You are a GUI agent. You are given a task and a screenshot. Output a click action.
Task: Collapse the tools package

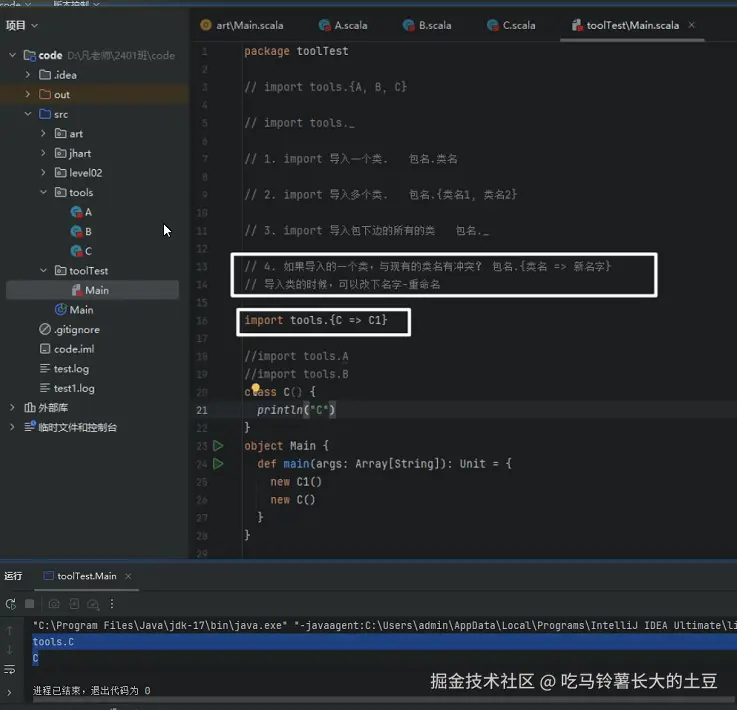click(x=43, y=193)
